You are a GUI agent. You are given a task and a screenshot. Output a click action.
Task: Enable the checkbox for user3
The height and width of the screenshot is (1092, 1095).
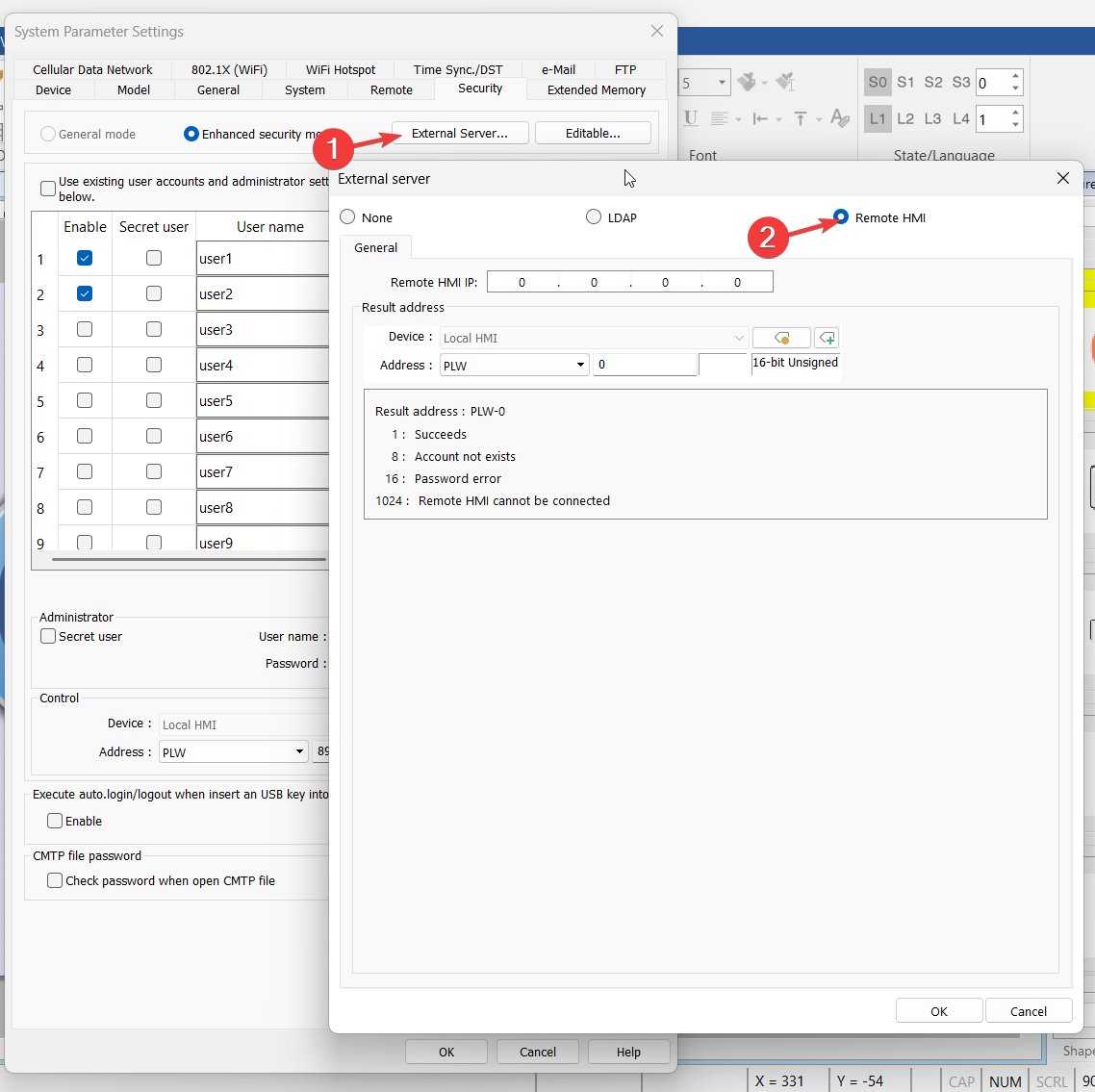(x=85, y=329)
